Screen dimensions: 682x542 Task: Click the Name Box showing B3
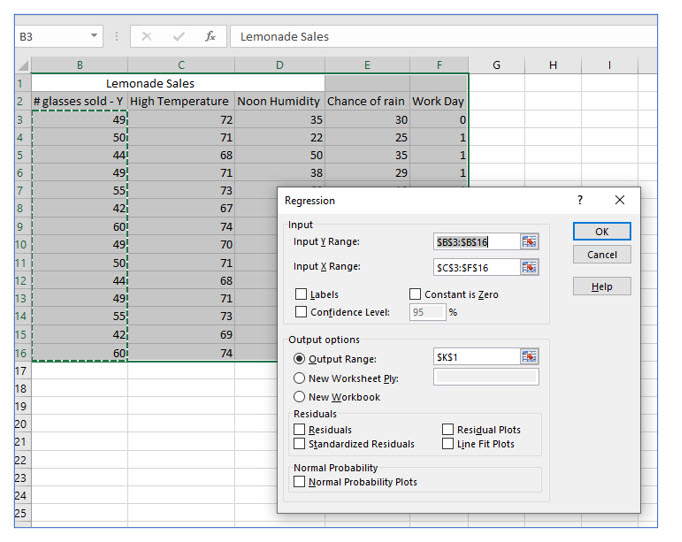(x=59, y=37)
